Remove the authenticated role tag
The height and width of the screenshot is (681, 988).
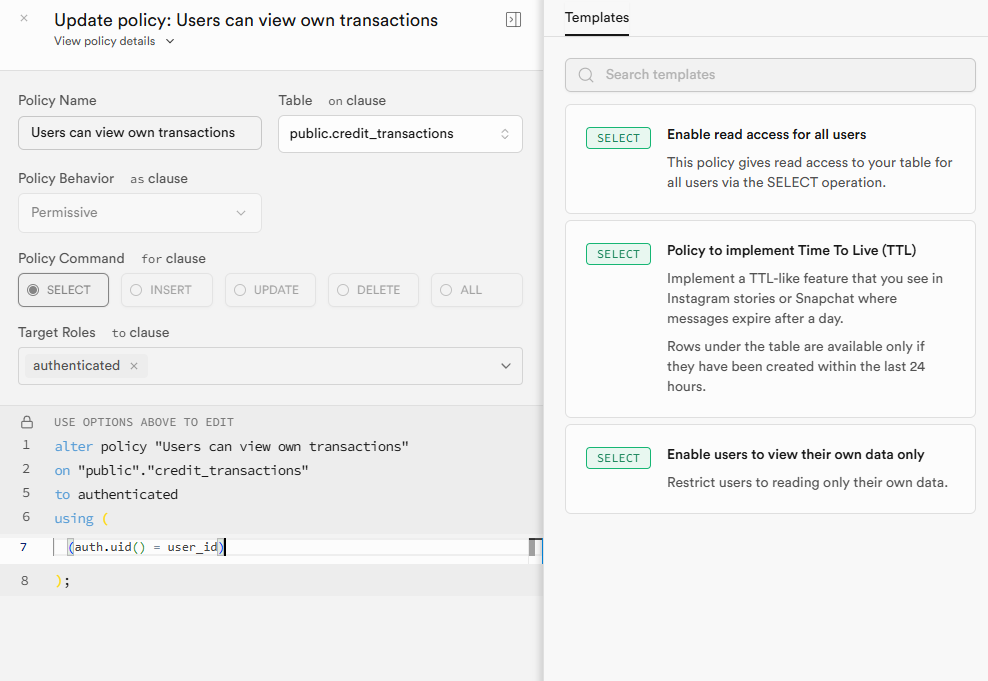point(134,366)
